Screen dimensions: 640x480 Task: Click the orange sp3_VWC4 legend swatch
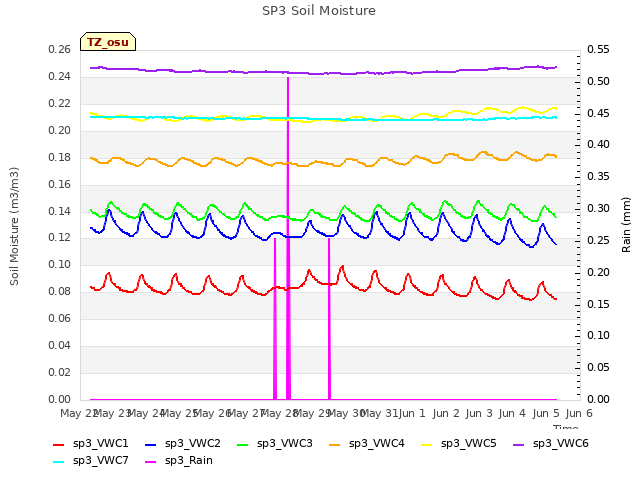click(335, 444)
